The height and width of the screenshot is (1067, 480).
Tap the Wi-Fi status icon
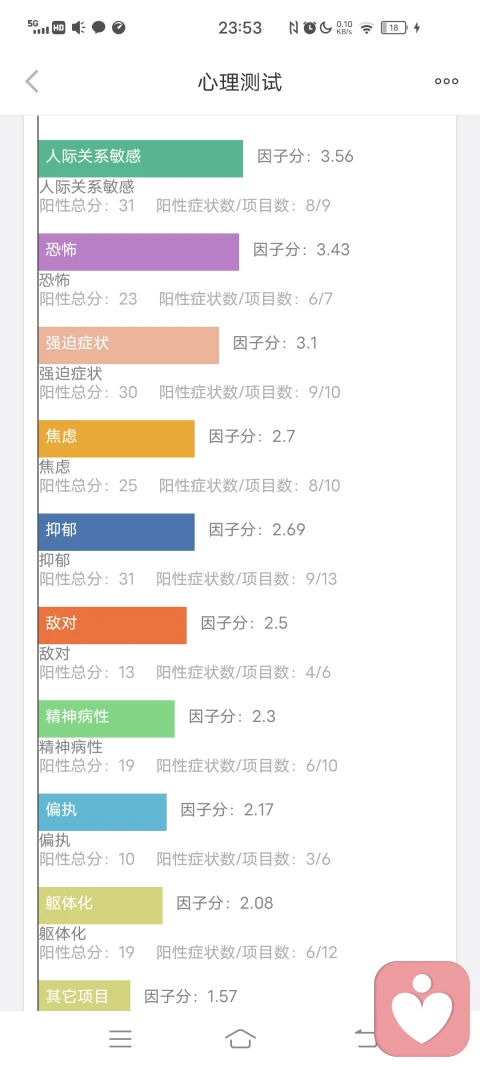point(367,28)
